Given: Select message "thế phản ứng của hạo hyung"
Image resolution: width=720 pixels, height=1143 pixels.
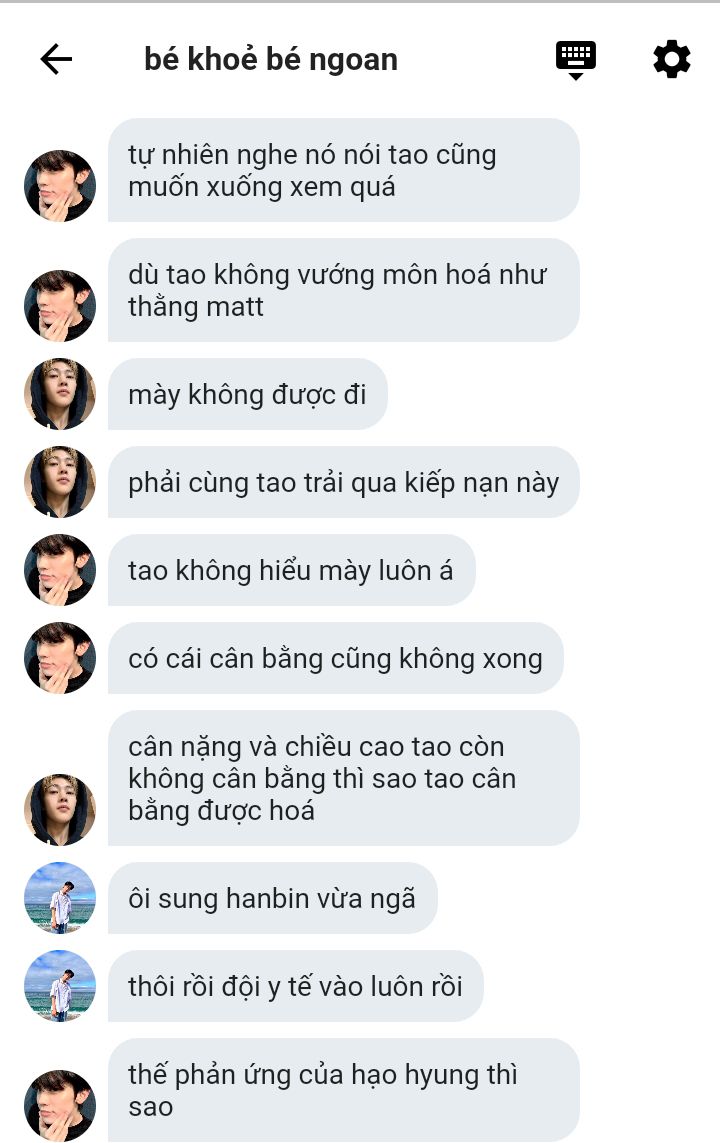Looking at the screenshot, I should coord(343,1091).
